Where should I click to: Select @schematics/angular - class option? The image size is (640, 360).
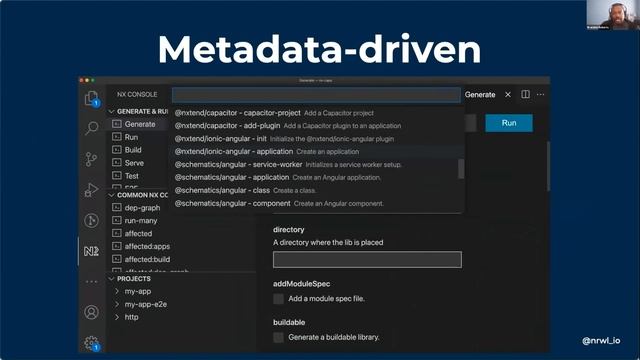point(318,191)
